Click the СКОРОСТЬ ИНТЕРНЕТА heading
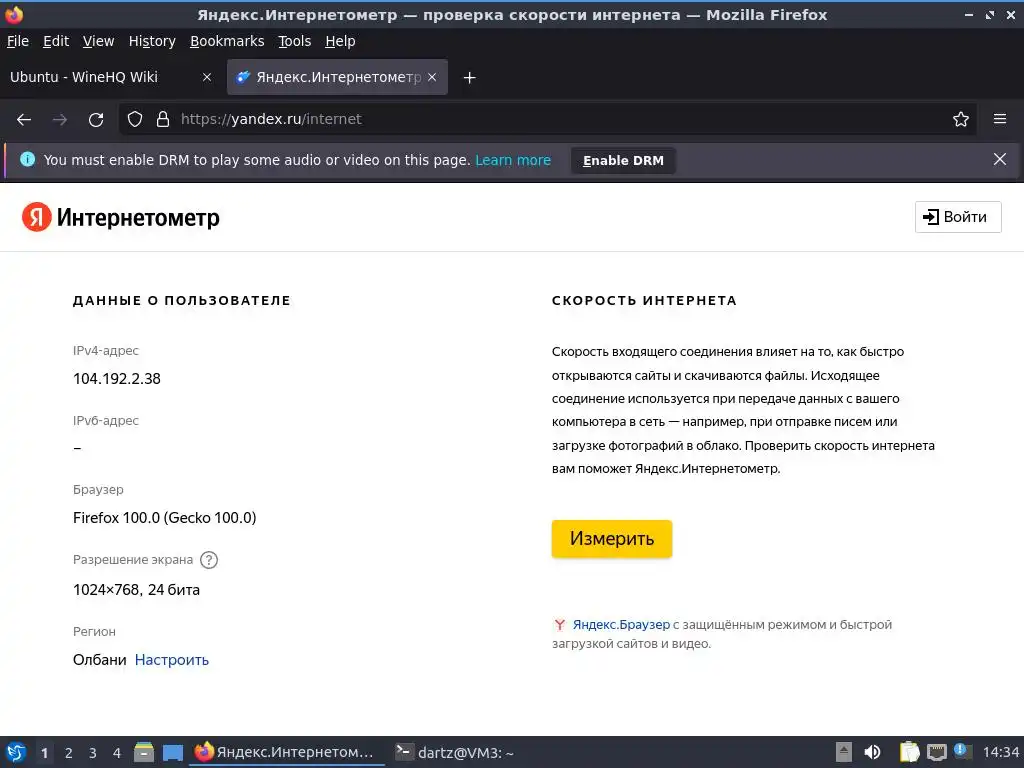The width and height of the screenshot is (1024, 768). 644,300
